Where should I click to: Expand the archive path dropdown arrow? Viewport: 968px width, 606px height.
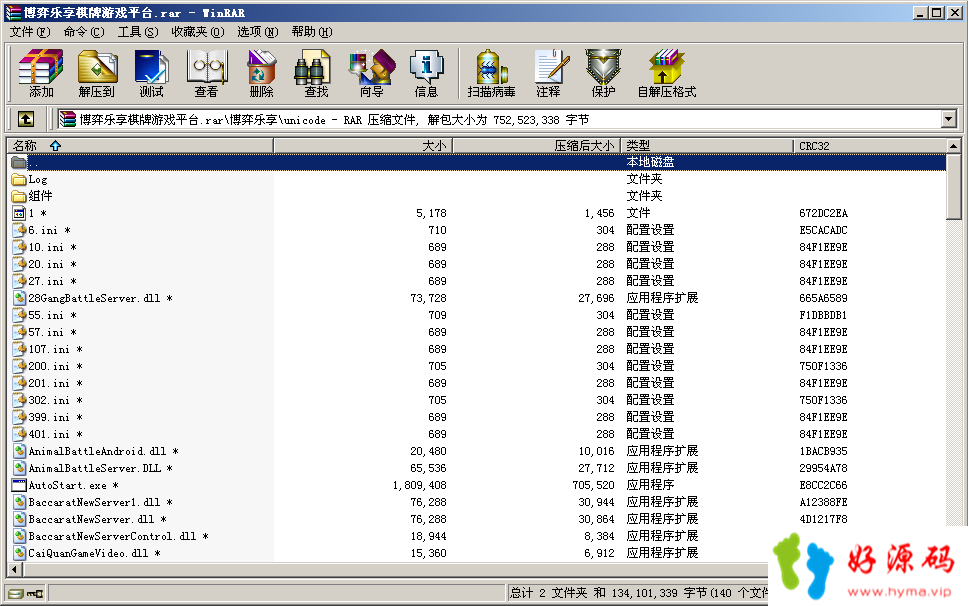(949, 118)
